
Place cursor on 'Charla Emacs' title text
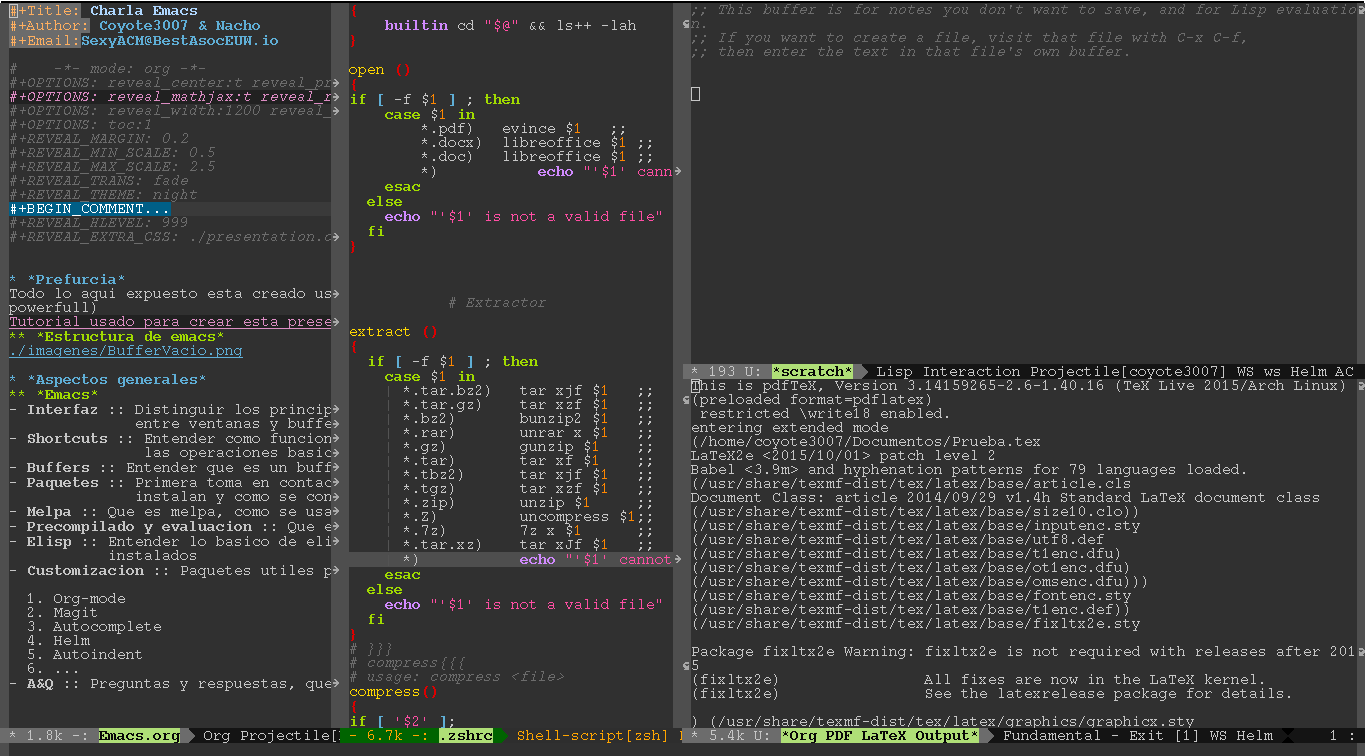coord(144,11)
